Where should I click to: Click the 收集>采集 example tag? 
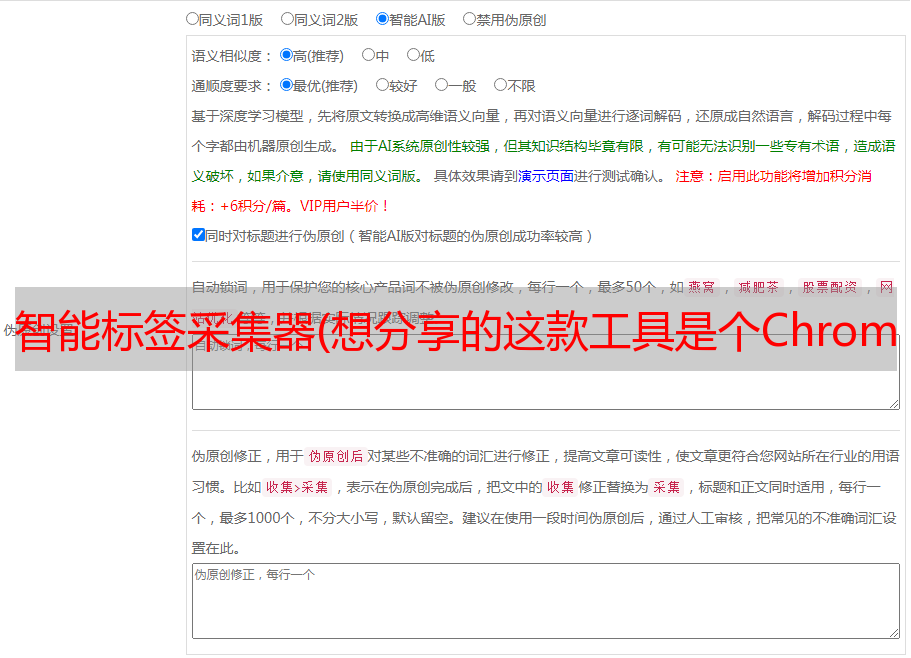pos(297,487)
